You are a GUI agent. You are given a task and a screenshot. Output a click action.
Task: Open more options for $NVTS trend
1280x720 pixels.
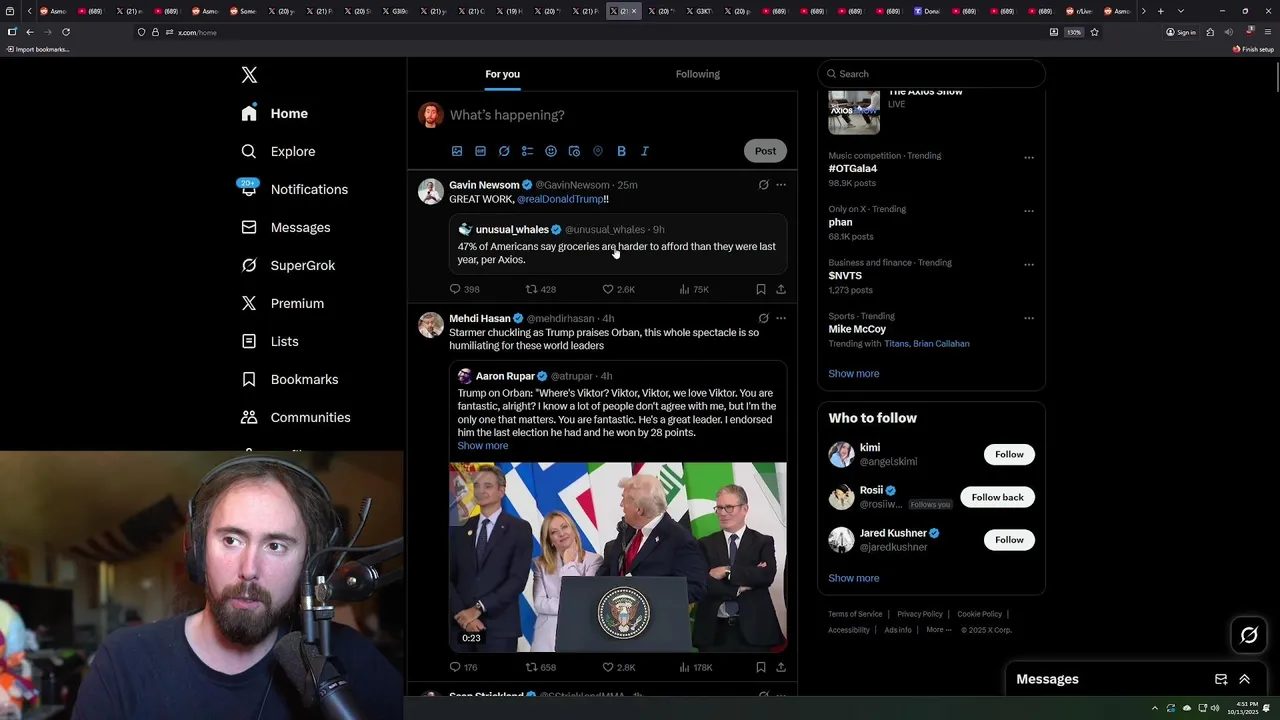click(1029, 264)
